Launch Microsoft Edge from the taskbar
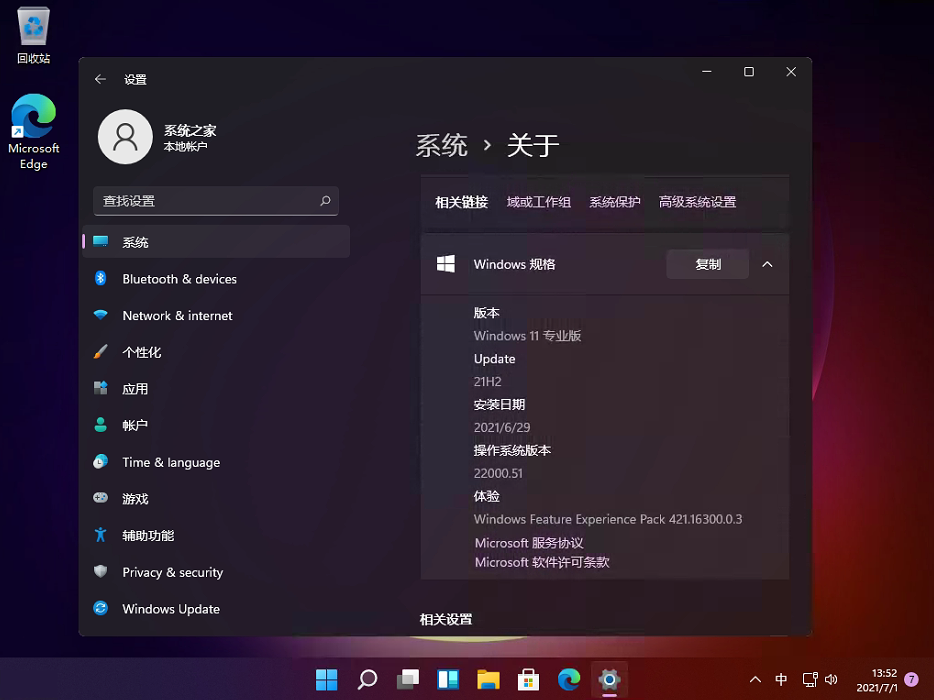 [568, 679]
